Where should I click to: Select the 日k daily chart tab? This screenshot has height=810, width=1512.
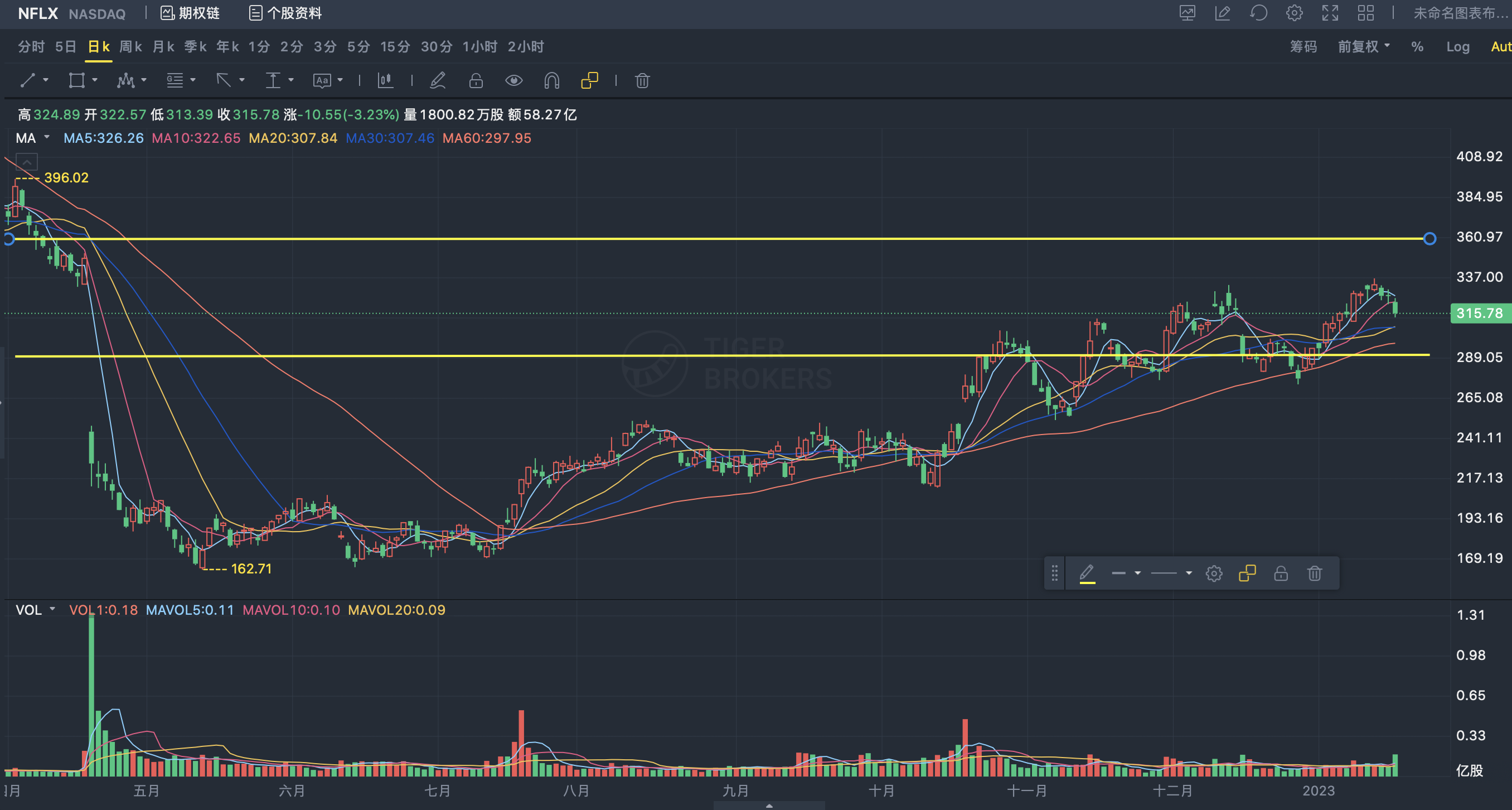click(x=99, y=46)
